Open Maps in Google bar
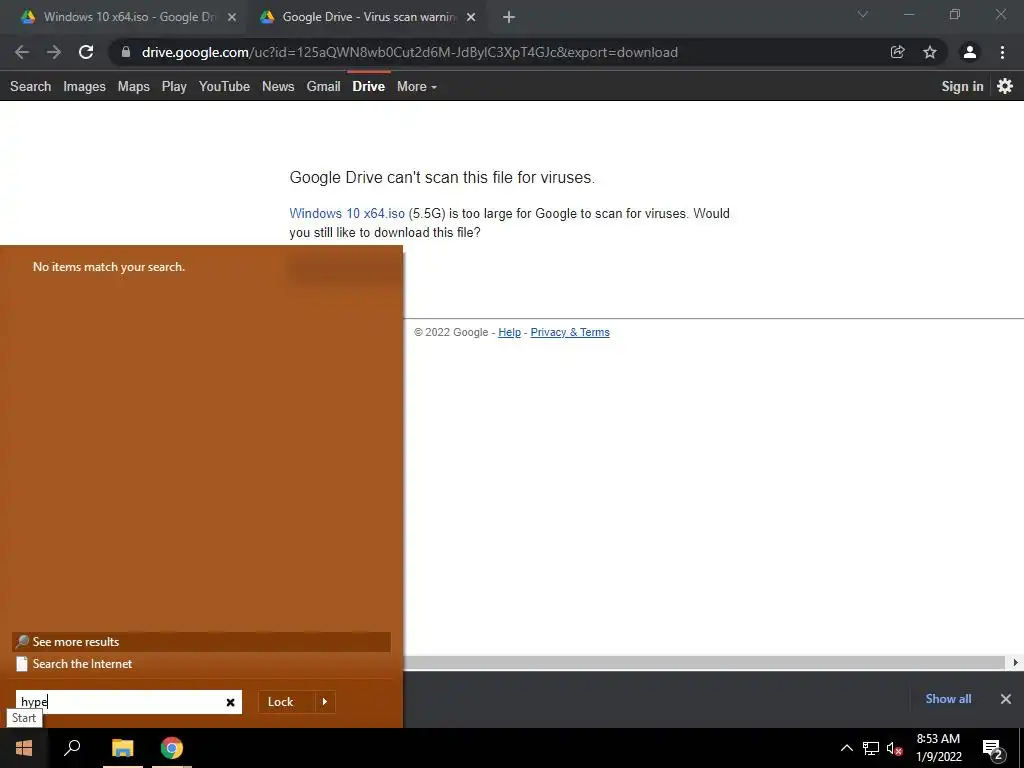 (x=134, y=86)
